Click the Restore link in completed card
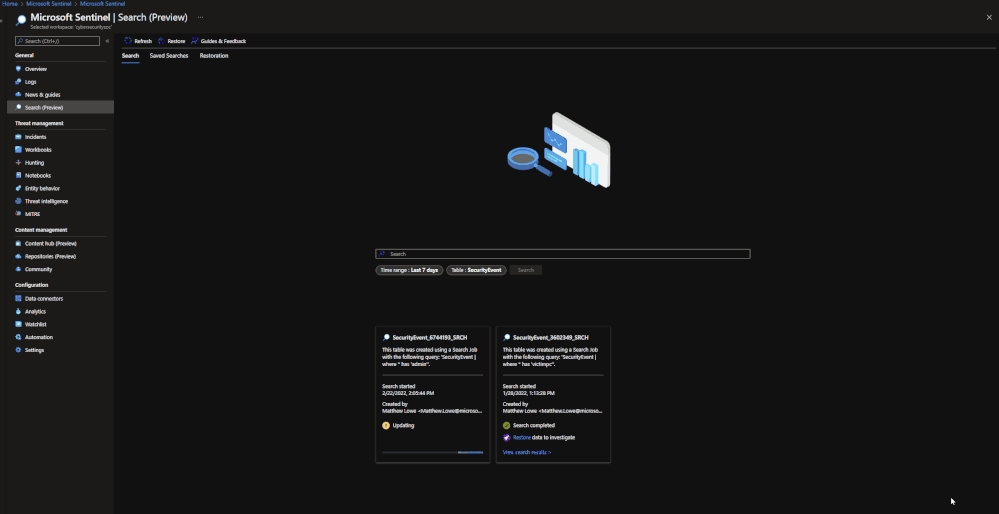 [x=522, y=438]
